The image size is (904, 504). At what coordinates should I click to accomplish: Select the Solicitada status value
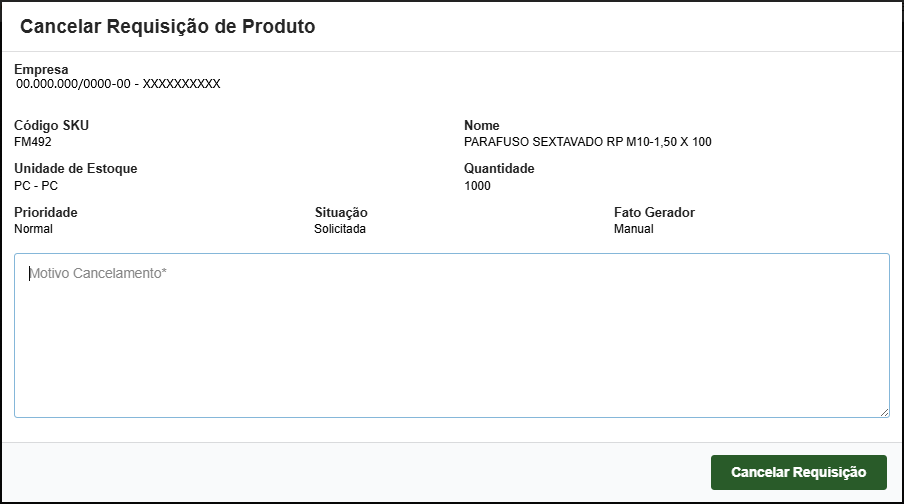[x=340, y=229]
